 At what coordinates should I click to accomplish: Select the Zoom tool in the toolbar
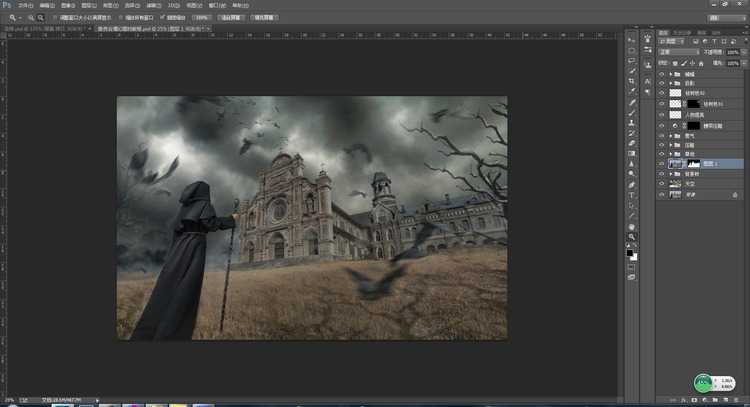pyautogui.click(x=632, y=237)
